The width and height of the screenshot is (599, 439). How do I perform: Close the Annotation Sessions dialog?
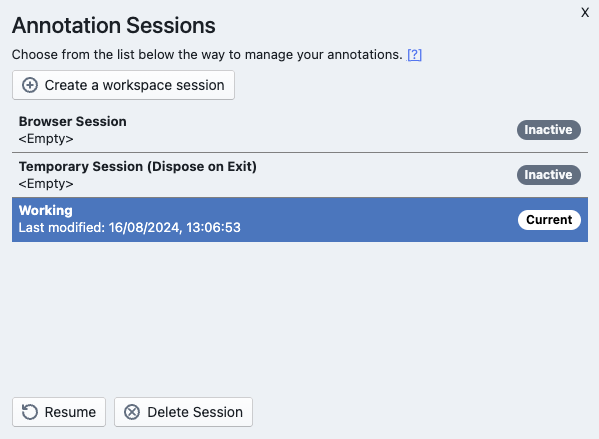[585, 13]
